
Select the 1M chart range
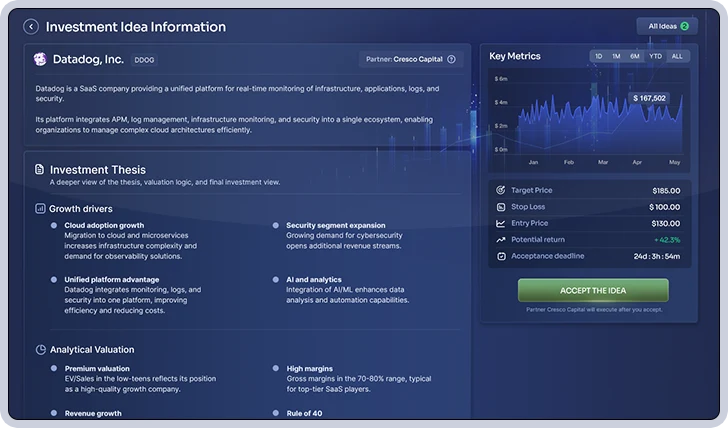616,56
